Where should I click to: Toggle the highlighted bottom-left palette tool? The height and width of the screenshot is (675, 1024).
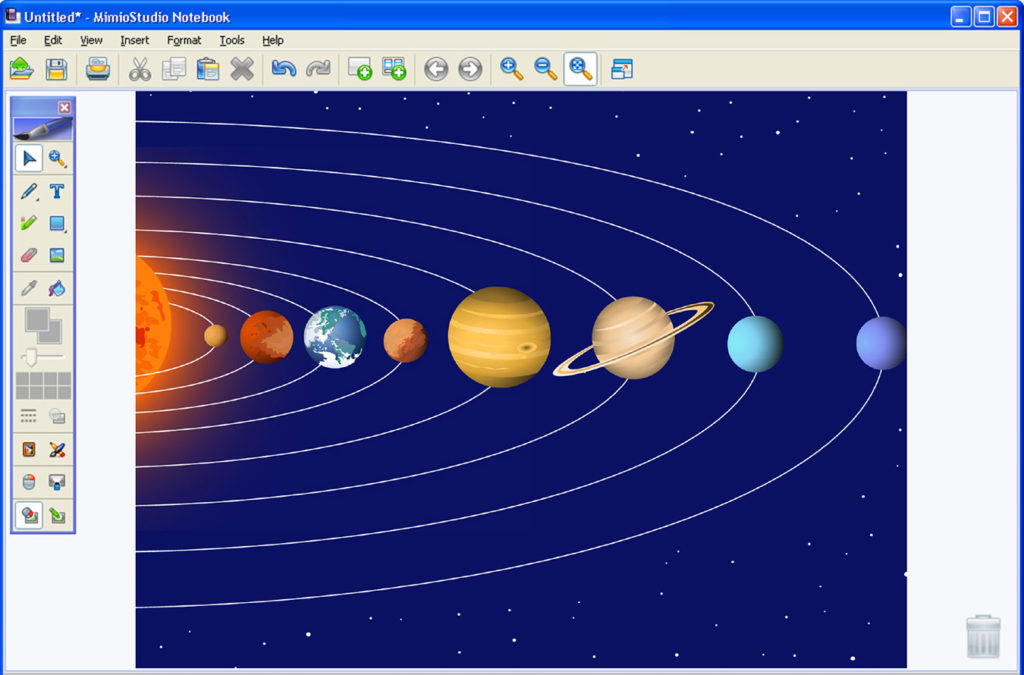[x=29, y=515]
